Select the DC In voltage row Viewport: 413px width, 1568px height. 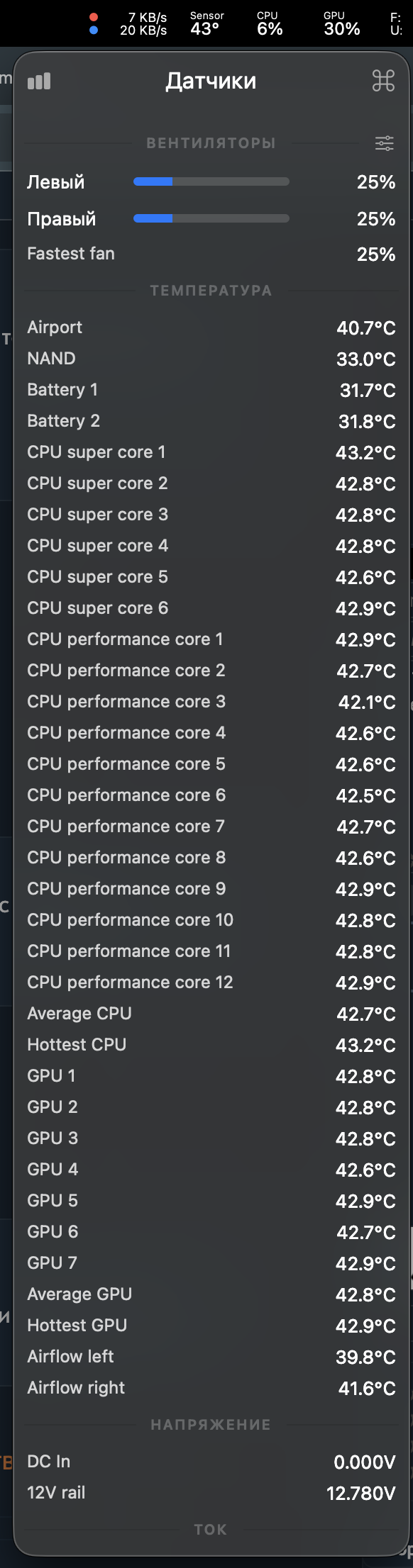pyautogui.click(x=211, y=1462)
